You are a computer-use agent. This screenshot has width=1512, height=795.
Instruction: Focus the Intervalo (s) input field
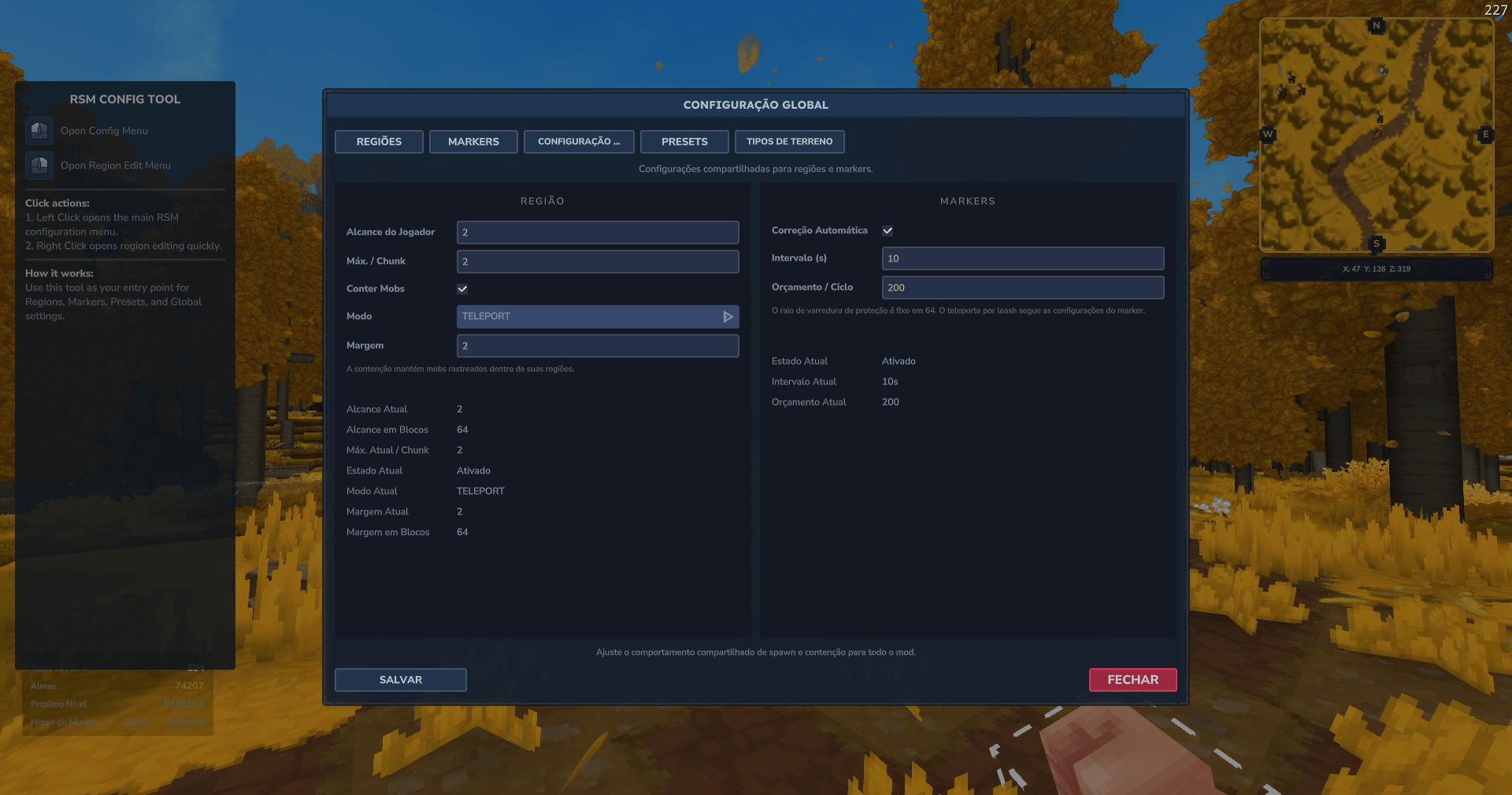pyautogui.click(x=1023, y=258)
